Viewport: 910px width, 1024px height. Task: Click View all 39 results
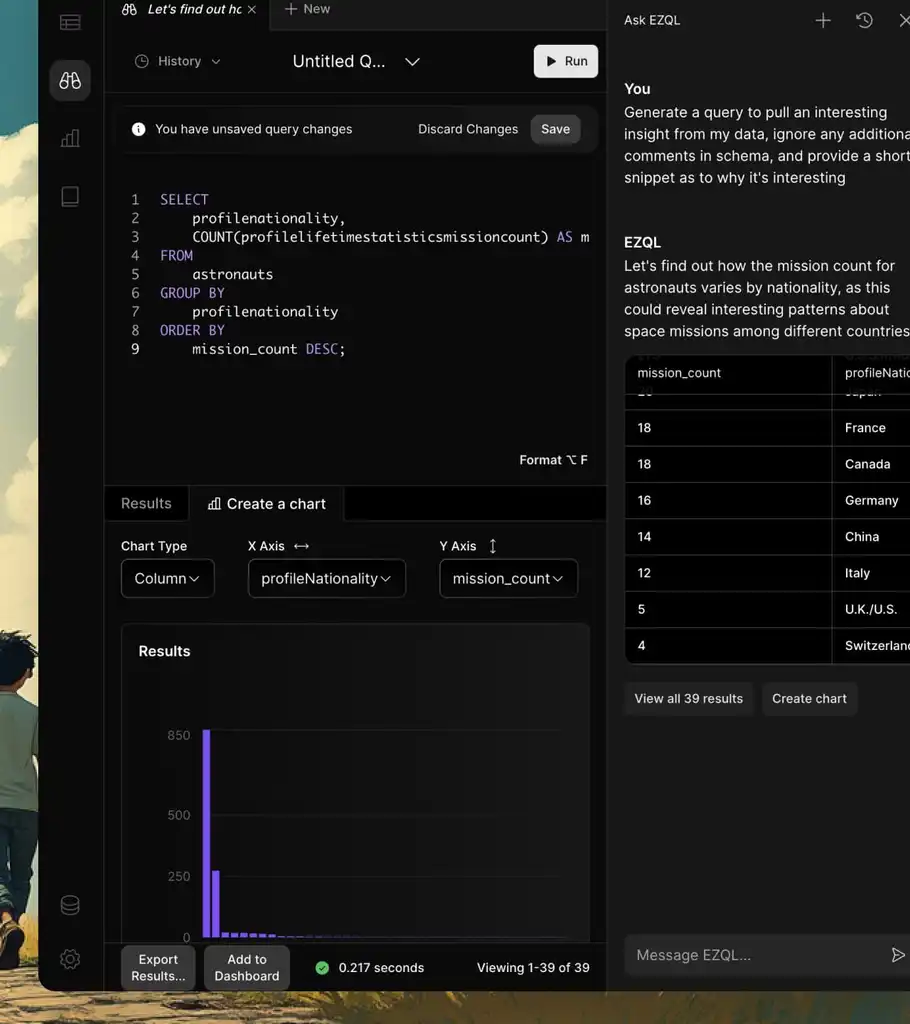coord(688,698)
